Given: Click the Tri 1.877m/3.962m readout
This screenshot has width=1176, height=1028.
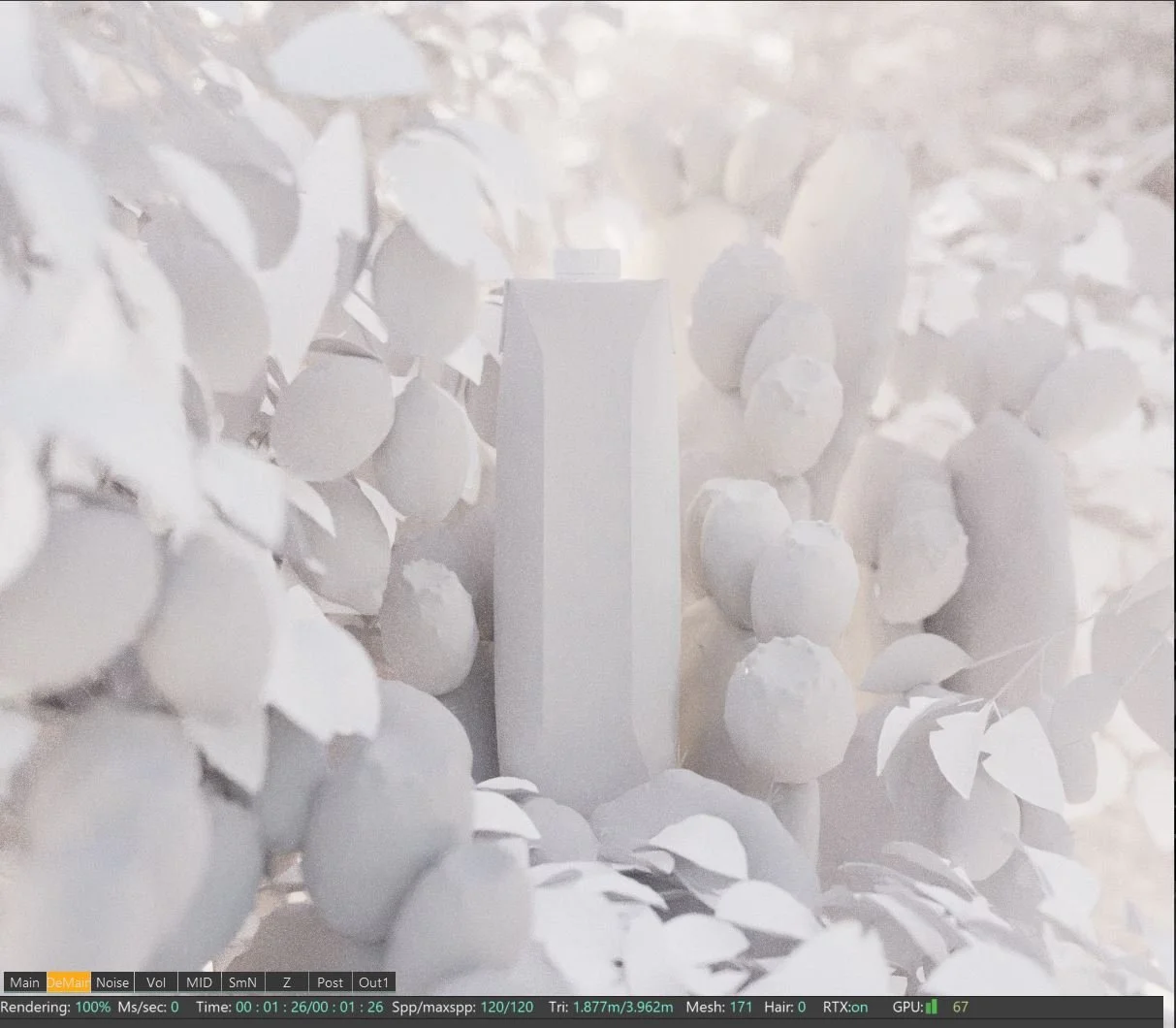Looking at the screenshot, I should (x=610, y=1008).
